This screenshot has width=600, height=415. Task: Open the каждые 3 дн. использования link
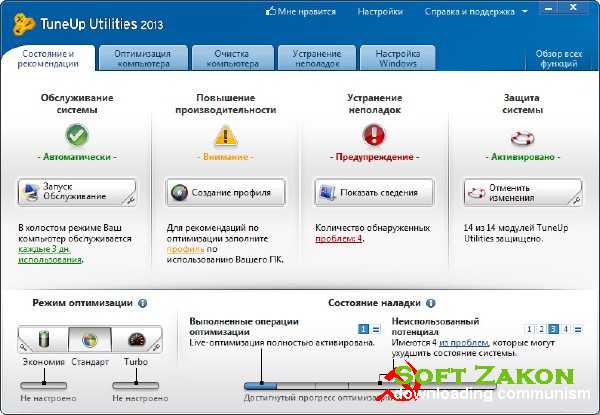pyautogui.click(x=50, y=254)
